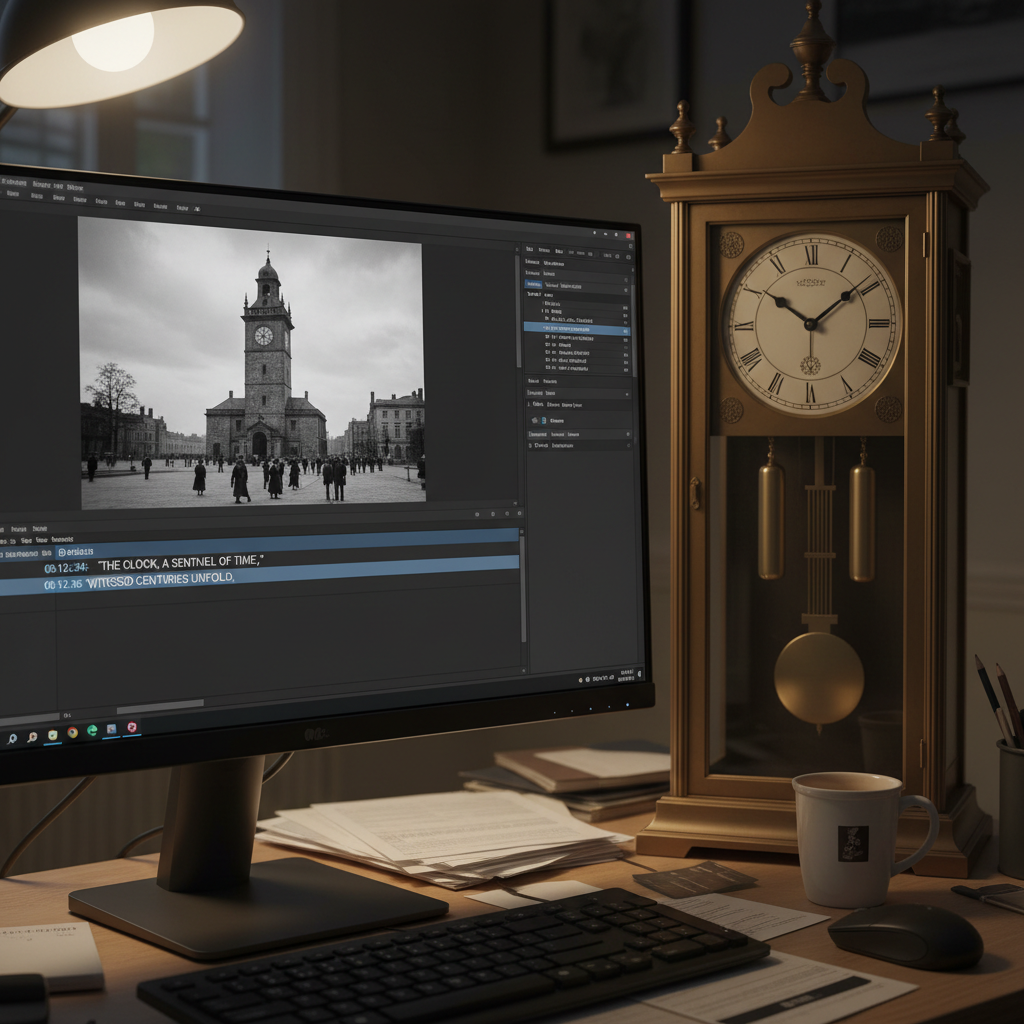Screen dimensions: 1024x1024
Task: Click the Windows taskbar search magnifier icon
Action: [12, 739]
